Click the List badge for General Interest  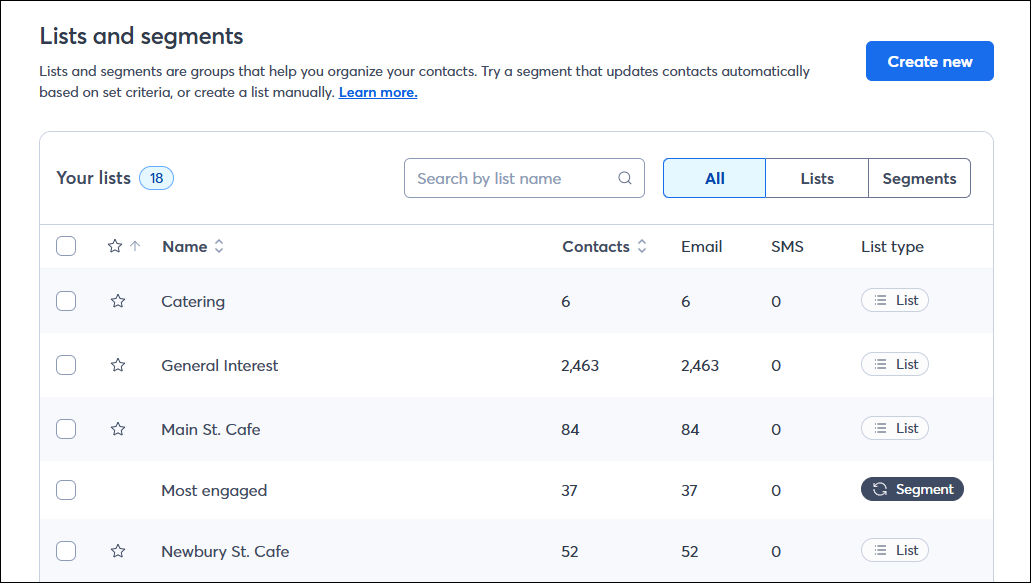[x=895, y=364]
